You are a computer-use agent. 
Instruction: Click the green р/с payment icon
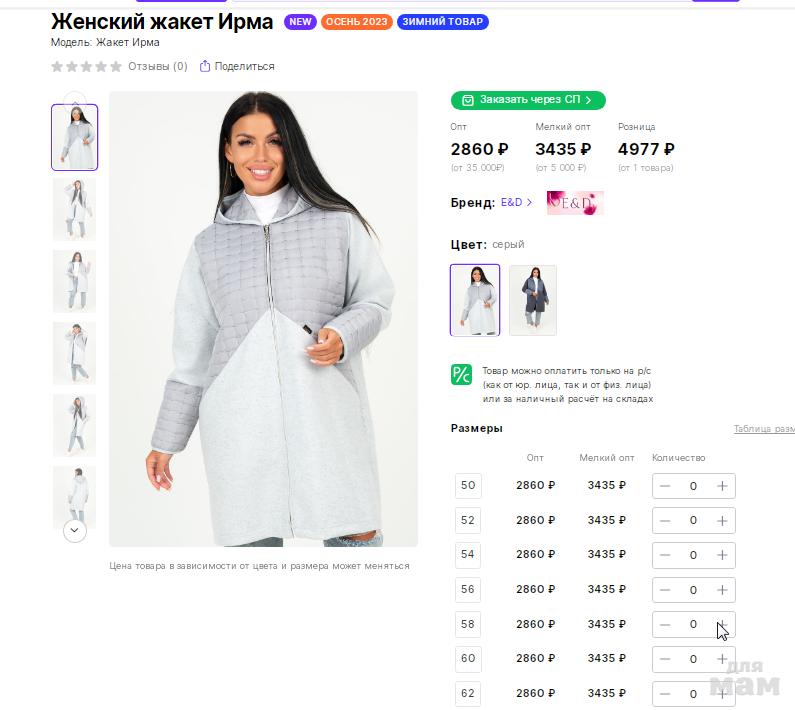click(461, 375)
